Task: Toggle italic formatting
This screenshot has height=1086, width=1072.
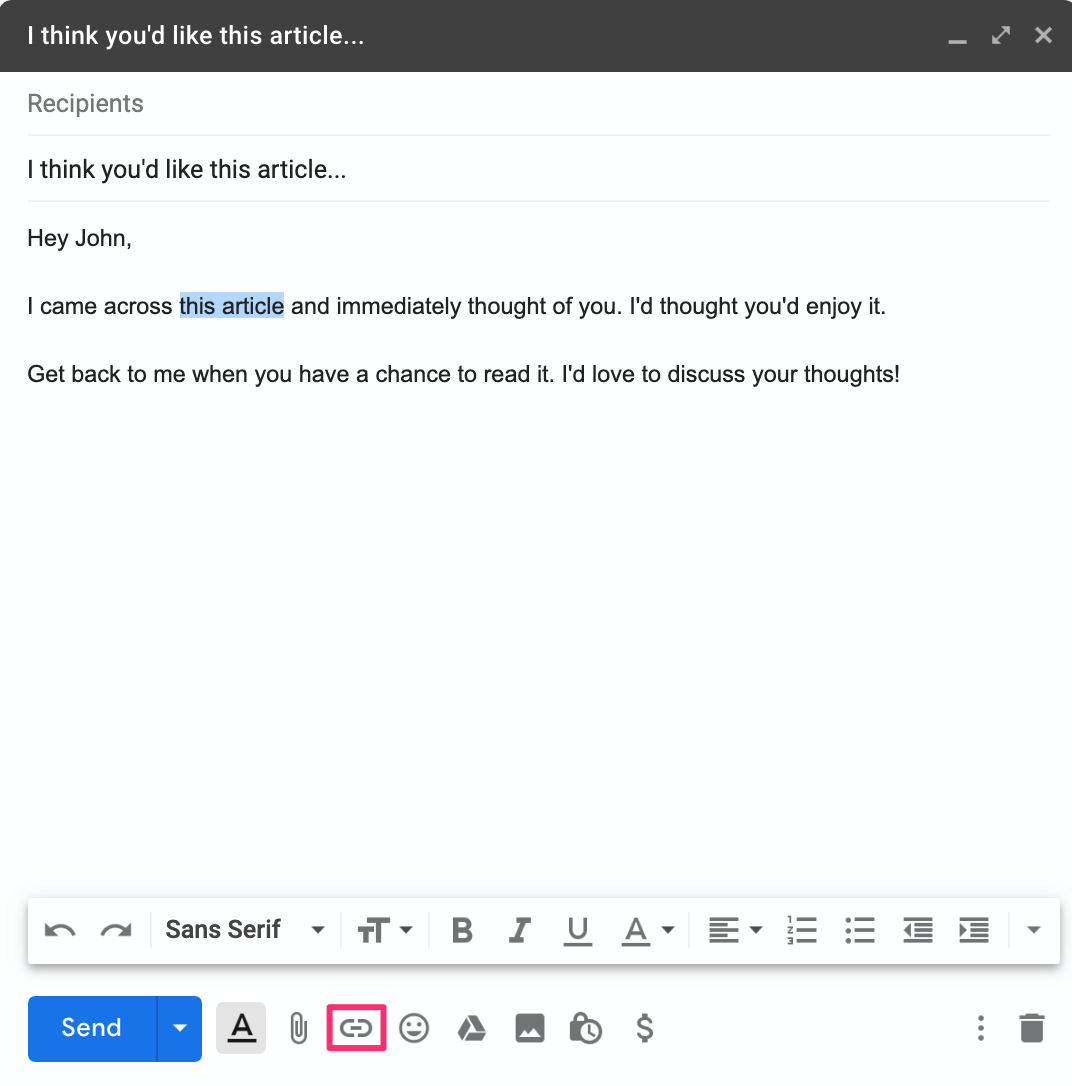Action: point(519,930)
